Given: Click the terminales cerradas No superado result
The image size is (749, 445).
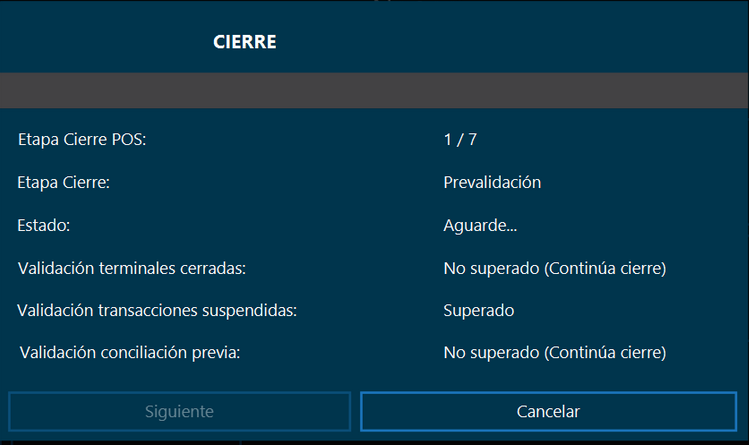Looking at the screenshot, I should 554,268.
